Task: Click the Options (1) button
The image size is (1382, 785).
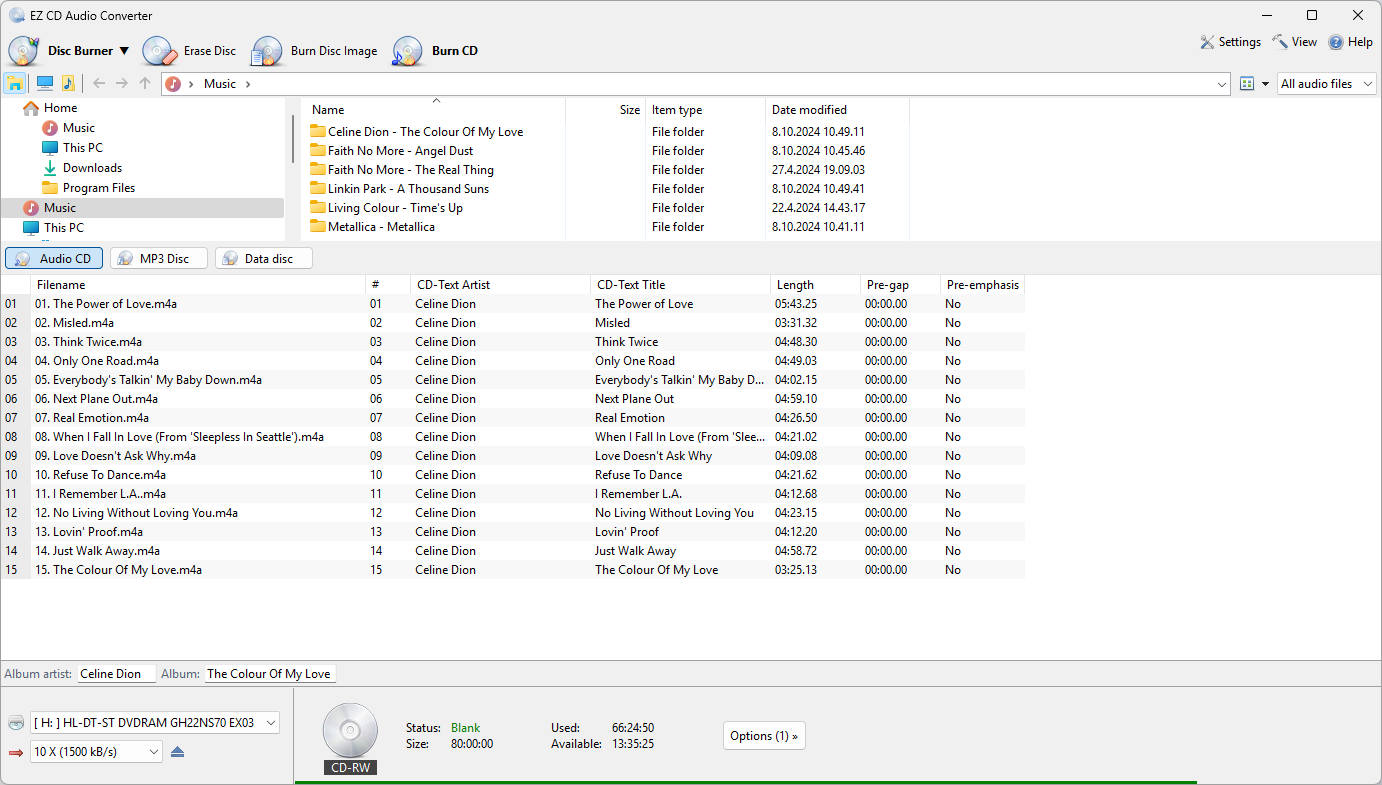Action: coord(764,736)
